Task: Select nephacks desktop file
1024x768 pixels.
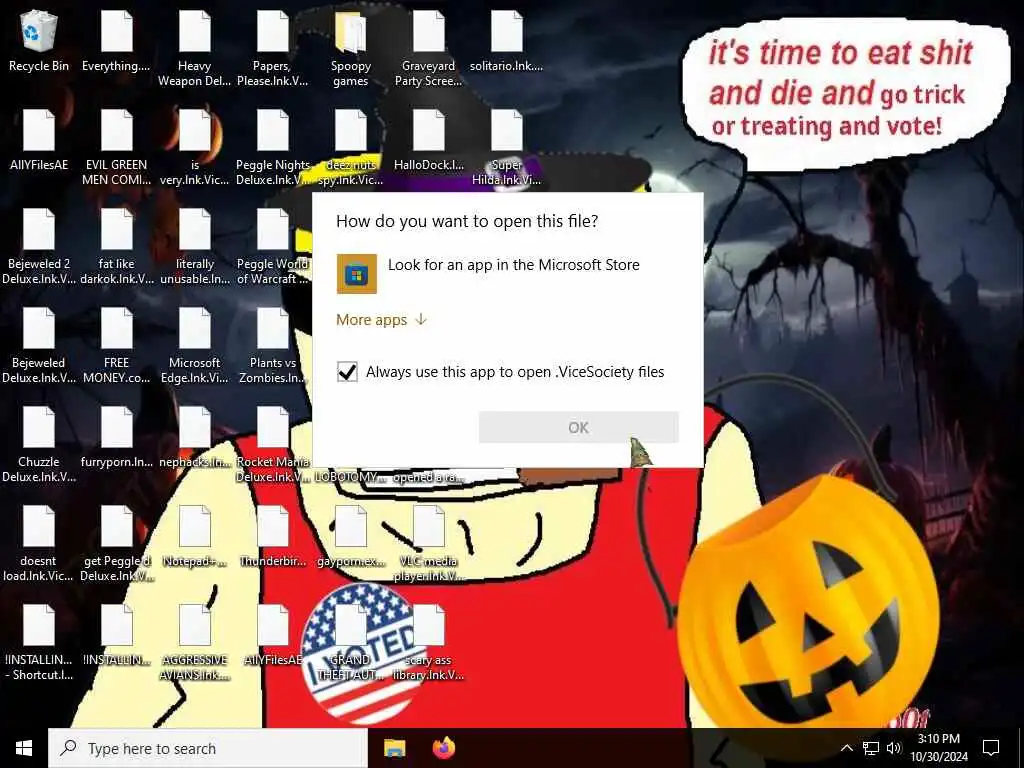Action: pos(195,438)
